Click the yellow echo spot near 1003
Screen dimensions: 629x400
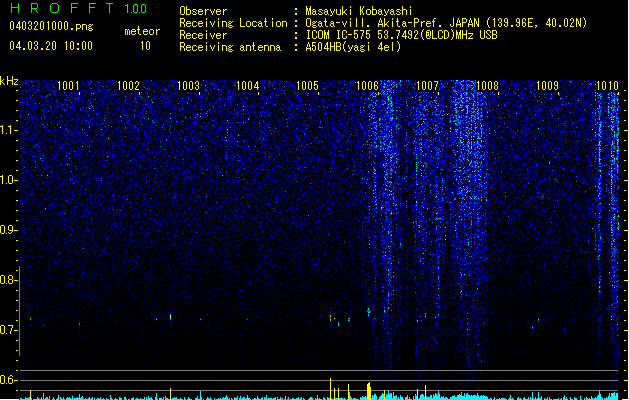coord(170,317)
